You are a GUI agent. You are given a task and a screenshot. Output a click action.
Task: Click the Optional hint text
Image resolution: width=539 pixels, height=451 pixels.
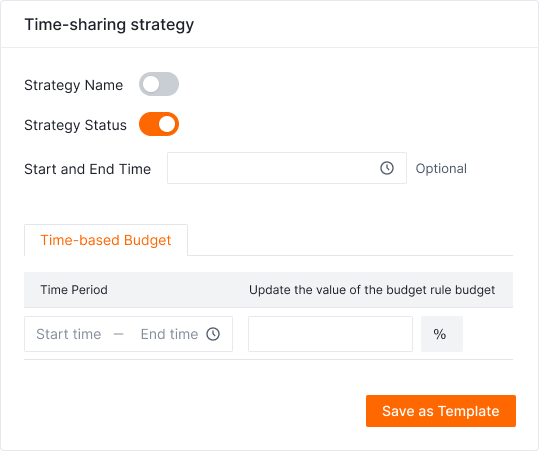pos(441,168)
